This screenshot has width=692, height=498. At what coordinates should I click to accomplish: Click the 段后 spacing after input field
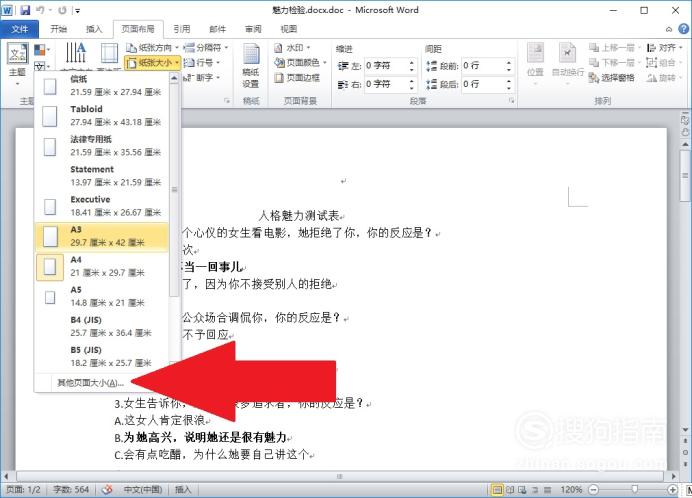[483, 84]
